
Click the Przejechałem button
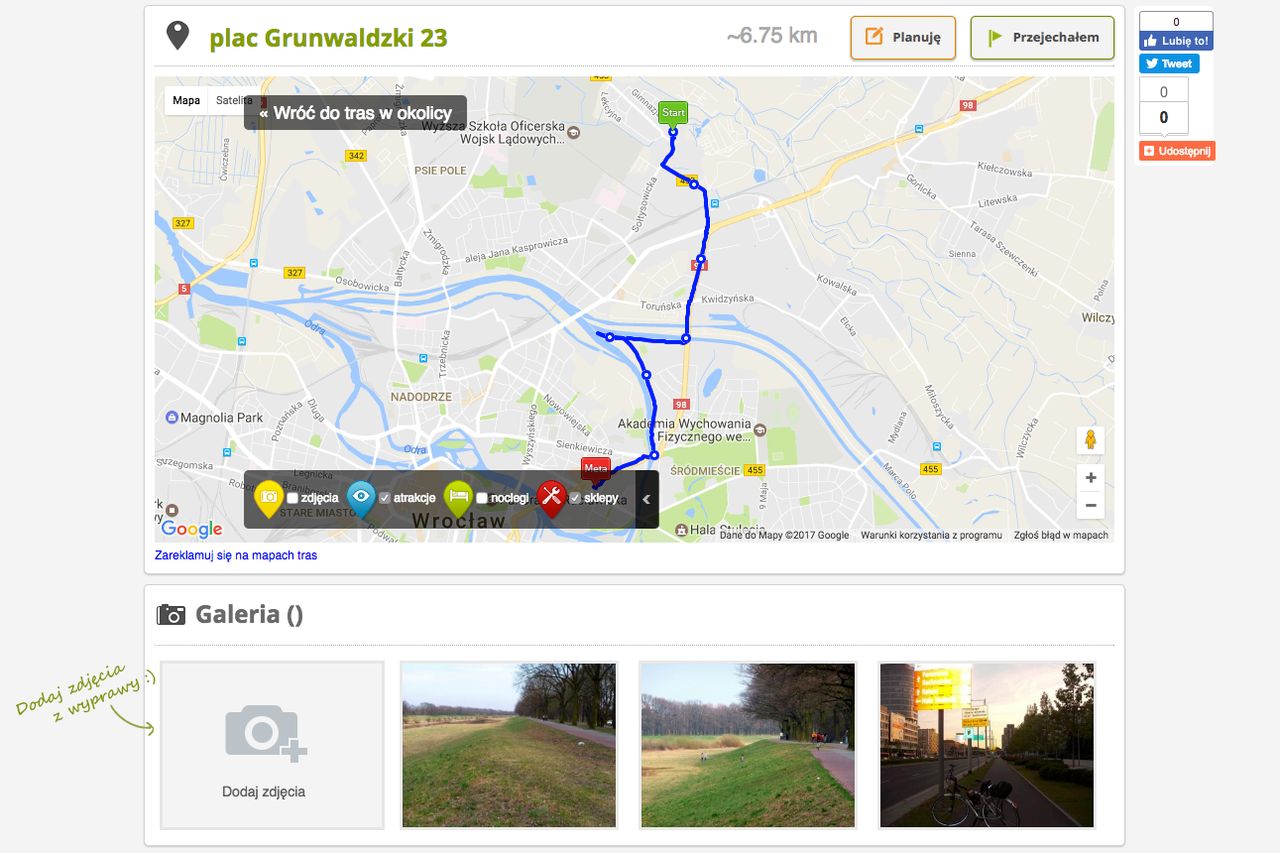pyautogui.click(x=1042, y=38)
